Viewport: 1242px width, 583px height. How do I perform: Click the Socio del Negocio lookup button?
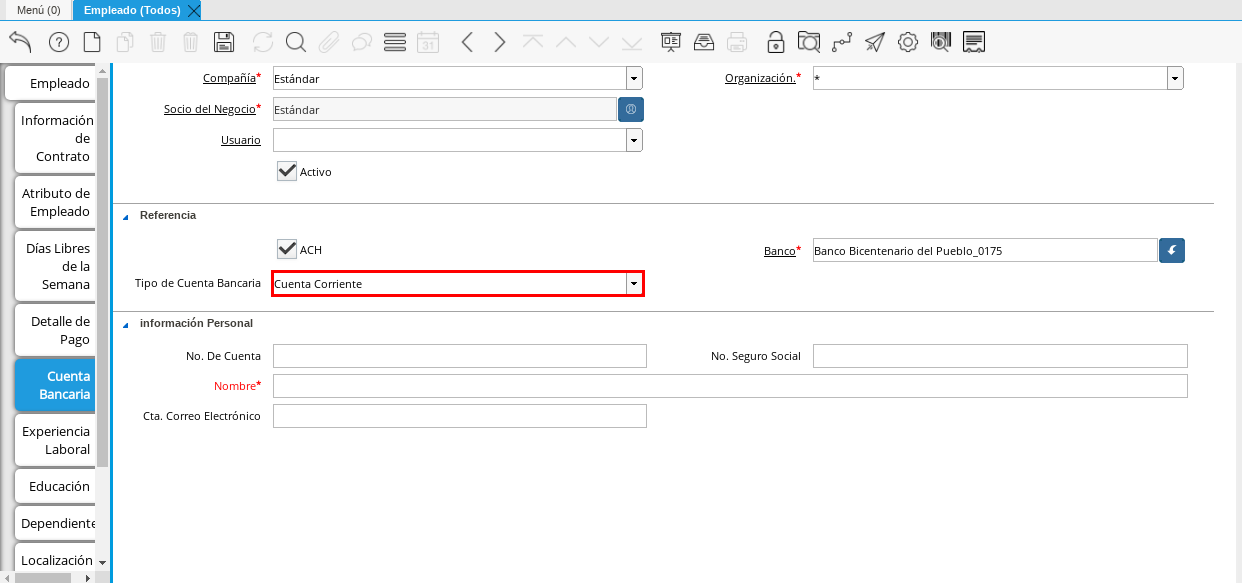click(x=631, y=110)
